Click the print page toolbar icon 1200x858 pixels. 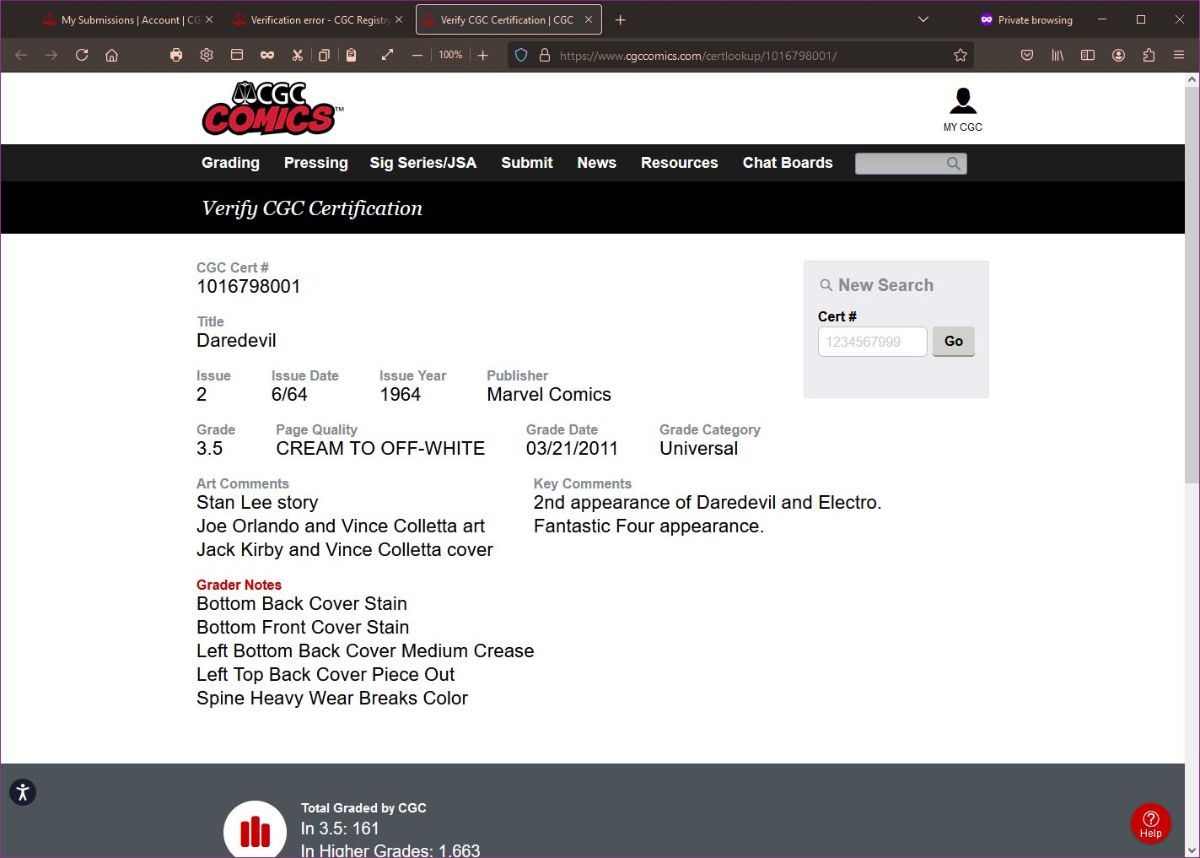(x=176, y=55)
